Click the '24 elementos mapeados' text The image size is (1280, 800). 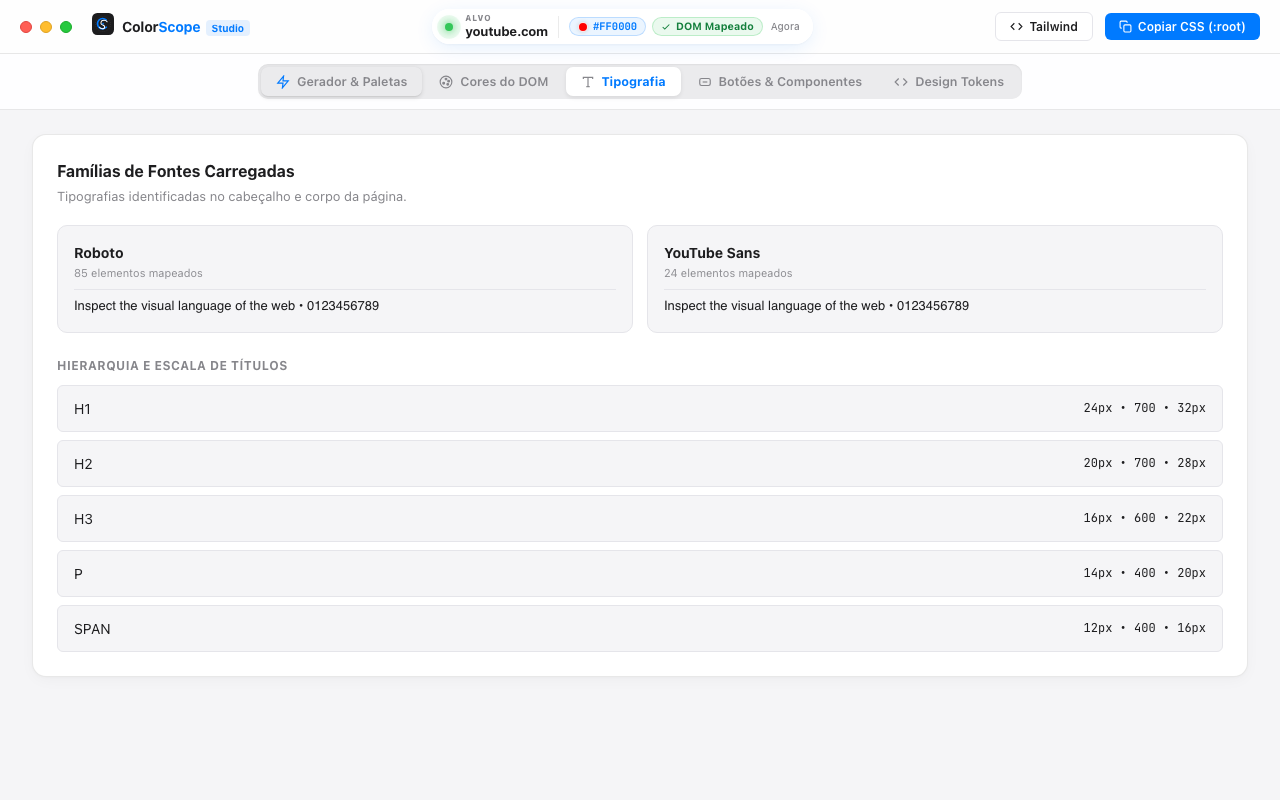tap(728, 273)
